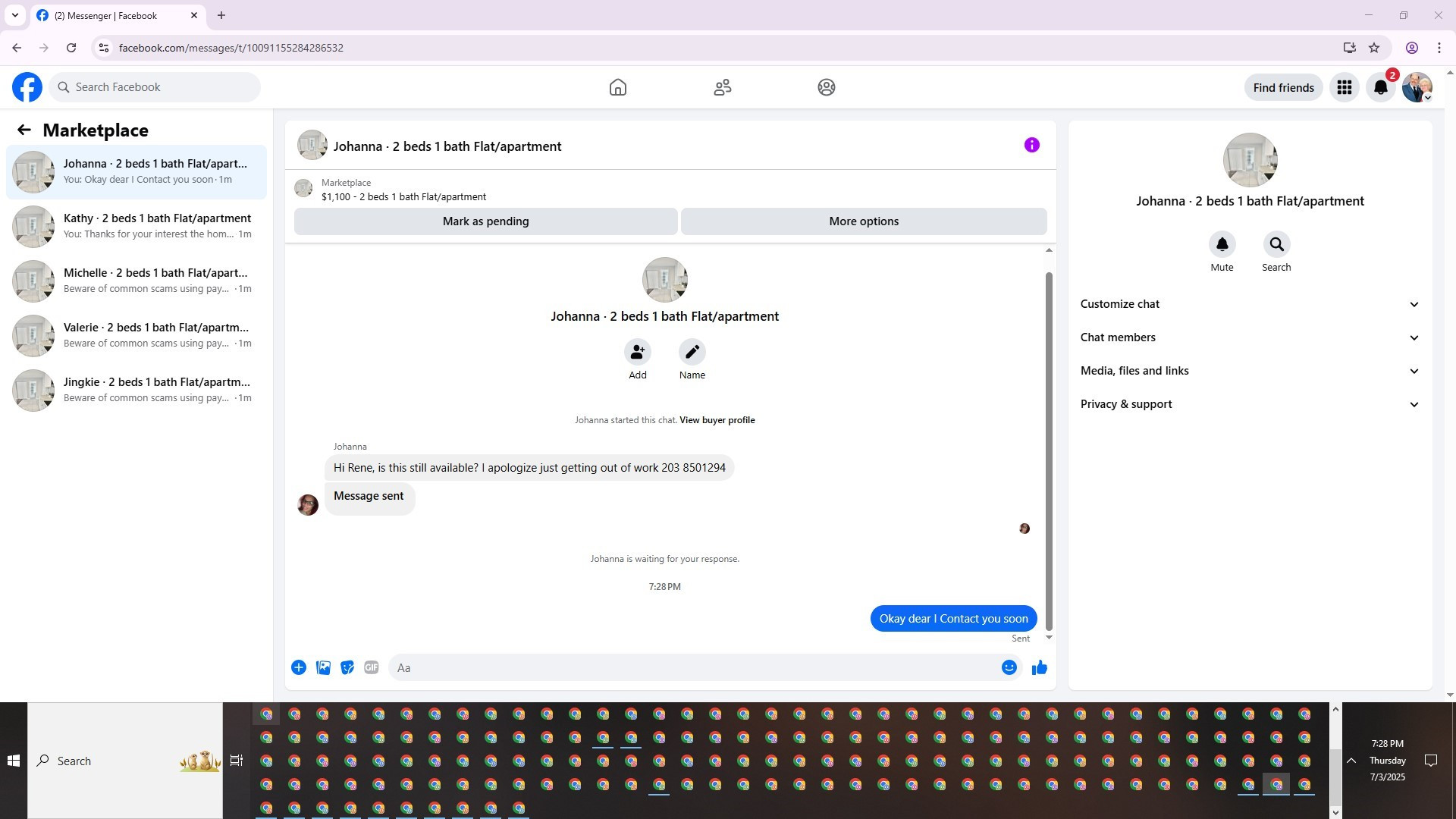Open the View buyer profile link
Viewport: 1456px width, 819px height.
coord(717,420)
